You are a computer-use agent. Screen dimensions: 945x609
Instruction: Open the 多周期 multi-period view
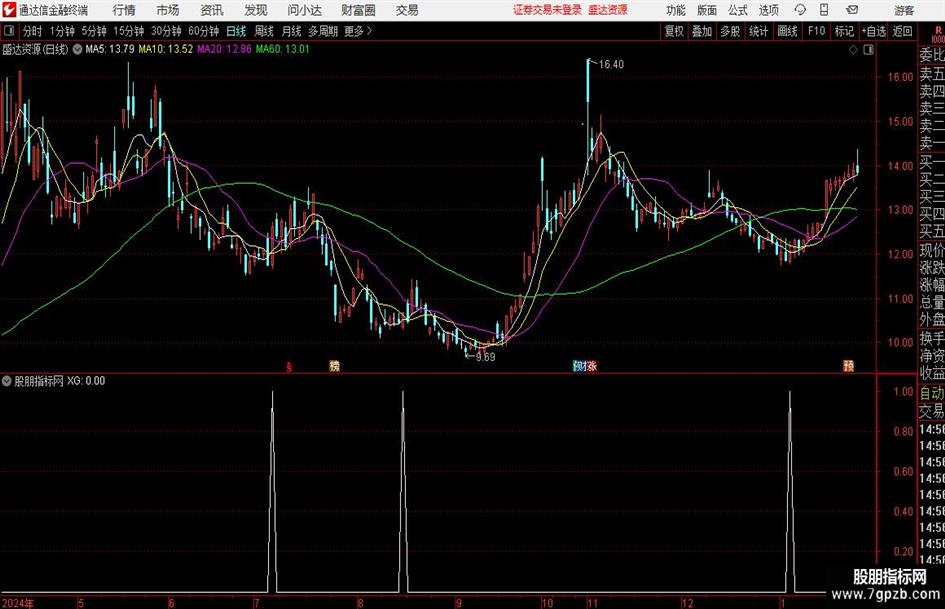pos(323,31)
